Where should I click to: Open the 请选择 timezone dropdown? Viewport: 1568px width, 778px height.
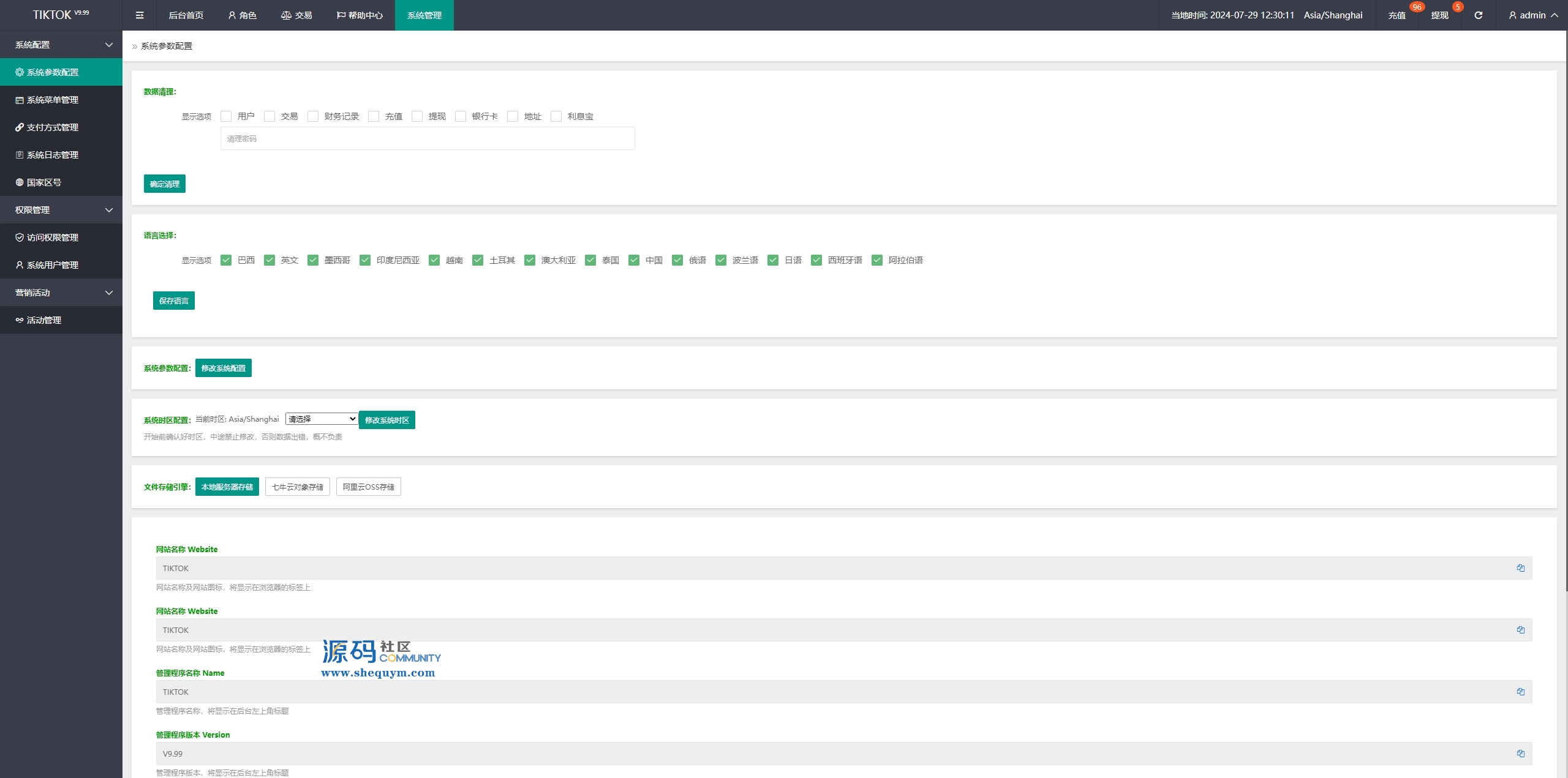point(322,419)
